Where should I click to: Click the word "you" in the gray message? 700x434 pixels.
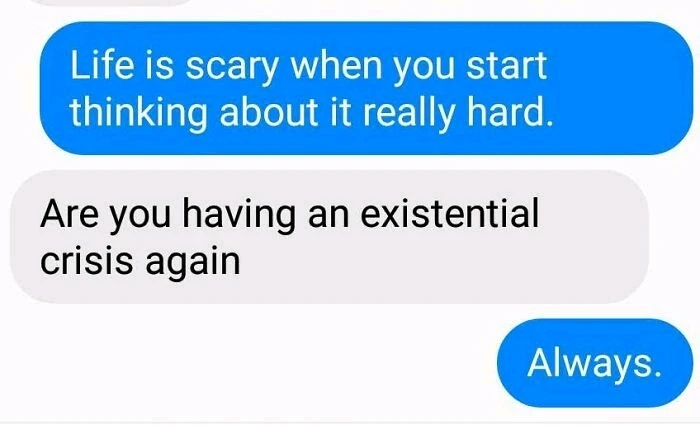(140, 217)
